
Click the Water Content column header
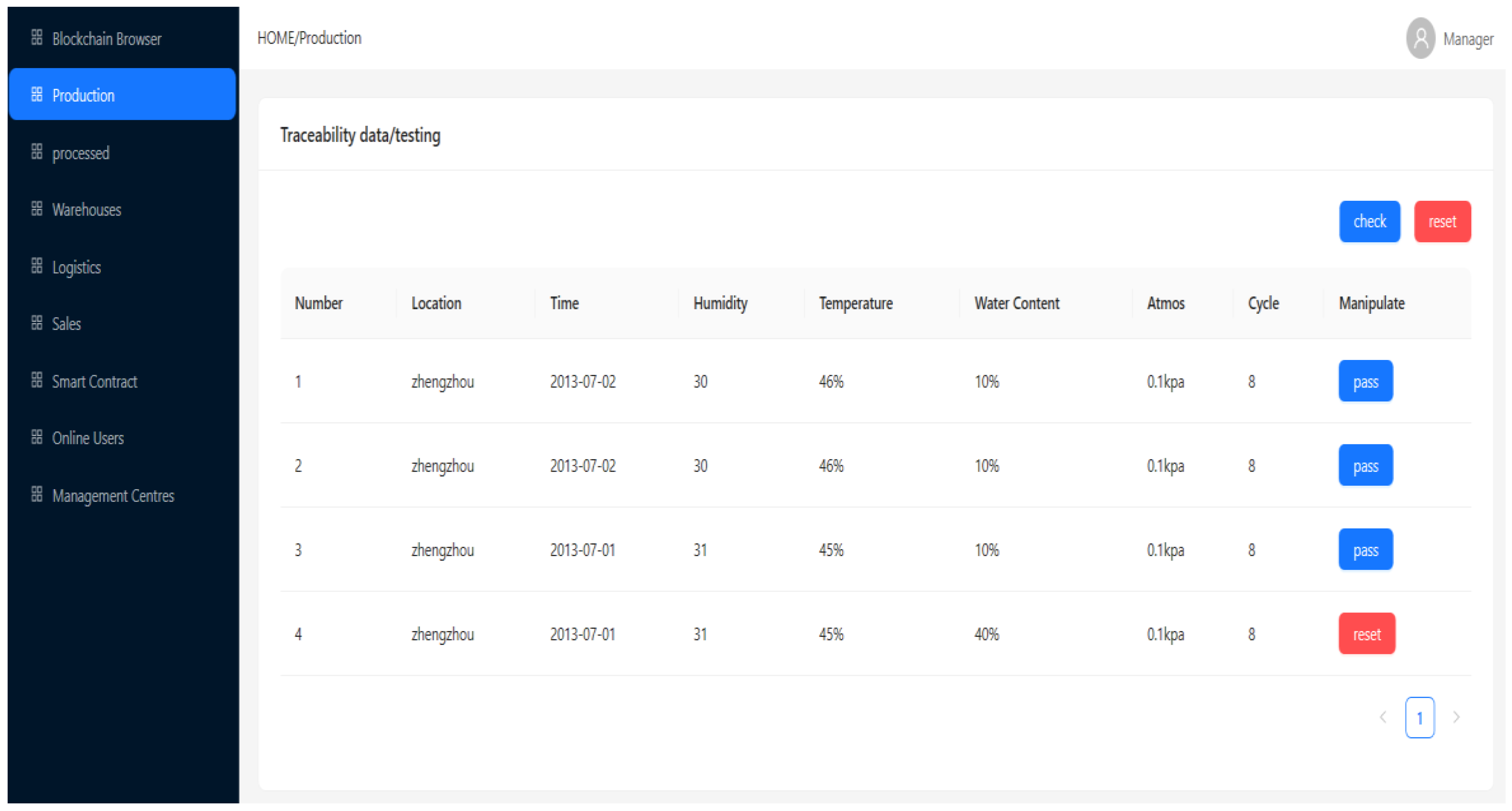(x=1016, y=303)
